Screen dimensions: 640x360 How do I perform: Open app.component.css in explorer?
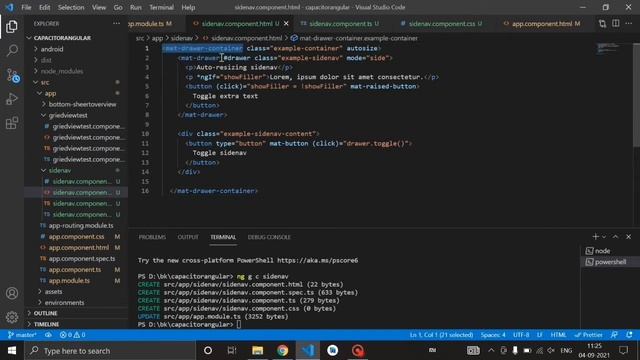click(76, 236)
